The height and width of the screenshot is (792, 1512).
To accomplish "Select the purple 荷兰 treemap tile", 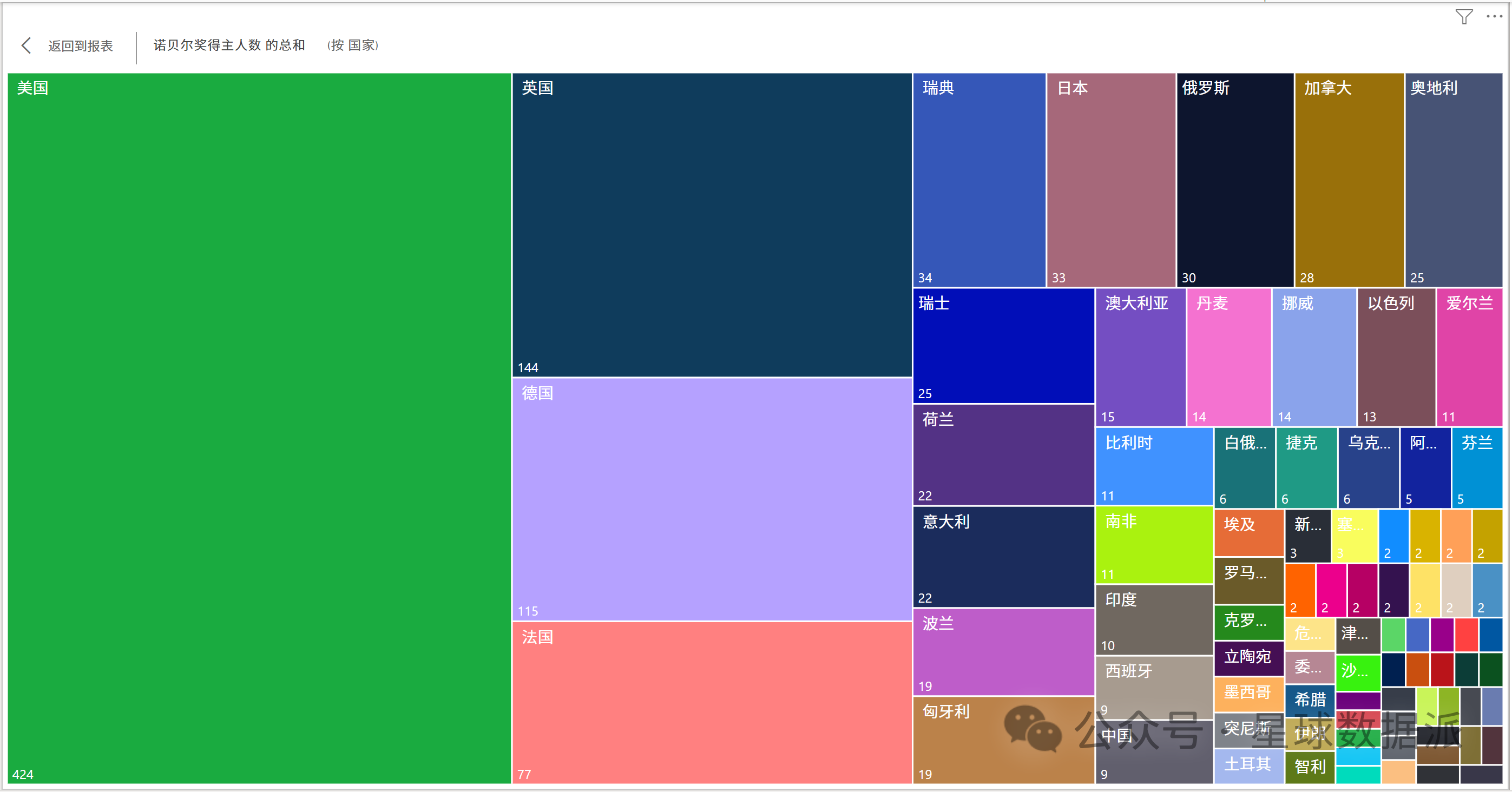I will 1003,454.
